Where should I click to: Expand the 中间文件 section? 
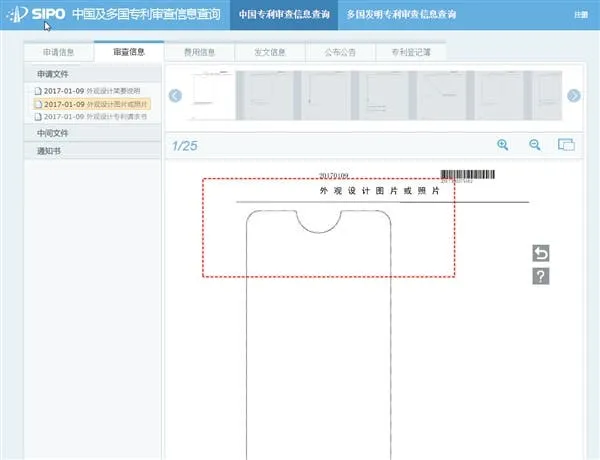tap(92, 133)
